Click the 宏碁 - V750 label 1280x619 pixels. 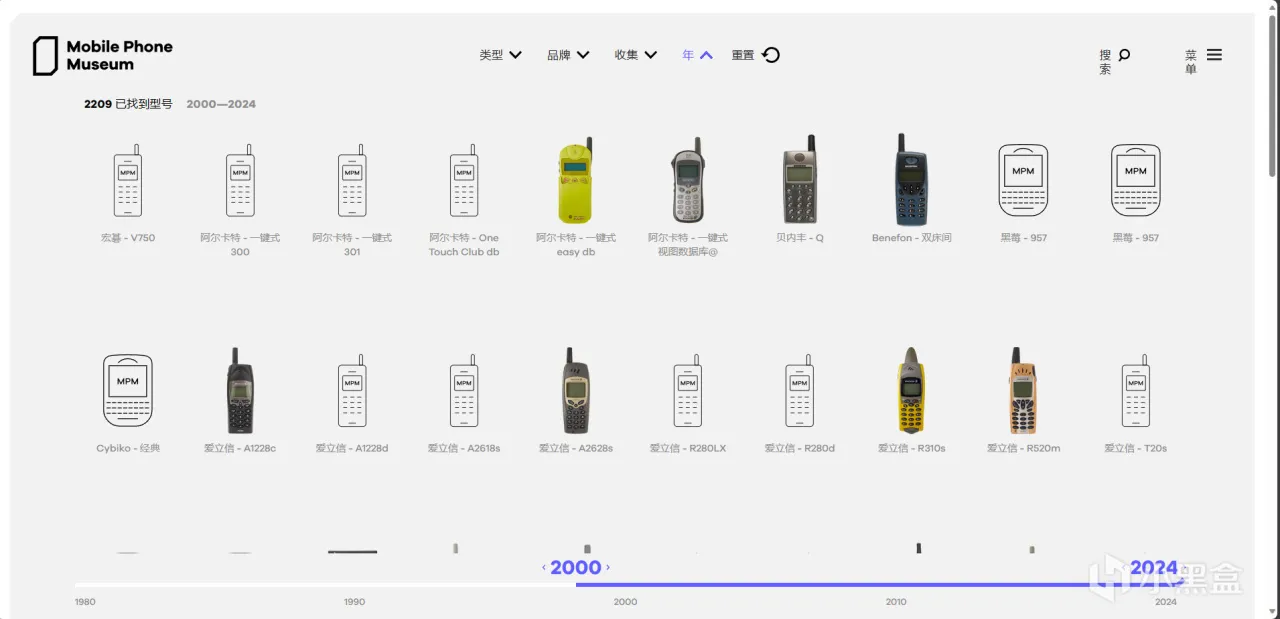pos(128,238)
